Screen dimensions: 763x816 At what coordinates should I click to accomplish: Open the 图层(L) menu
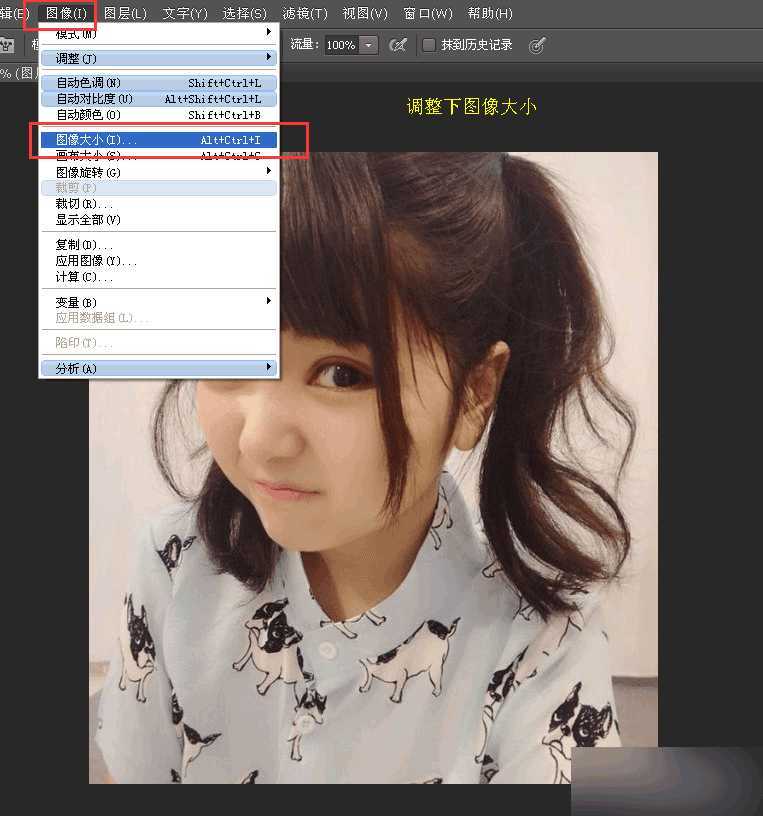pyautogui.click(x=125, y=13)
